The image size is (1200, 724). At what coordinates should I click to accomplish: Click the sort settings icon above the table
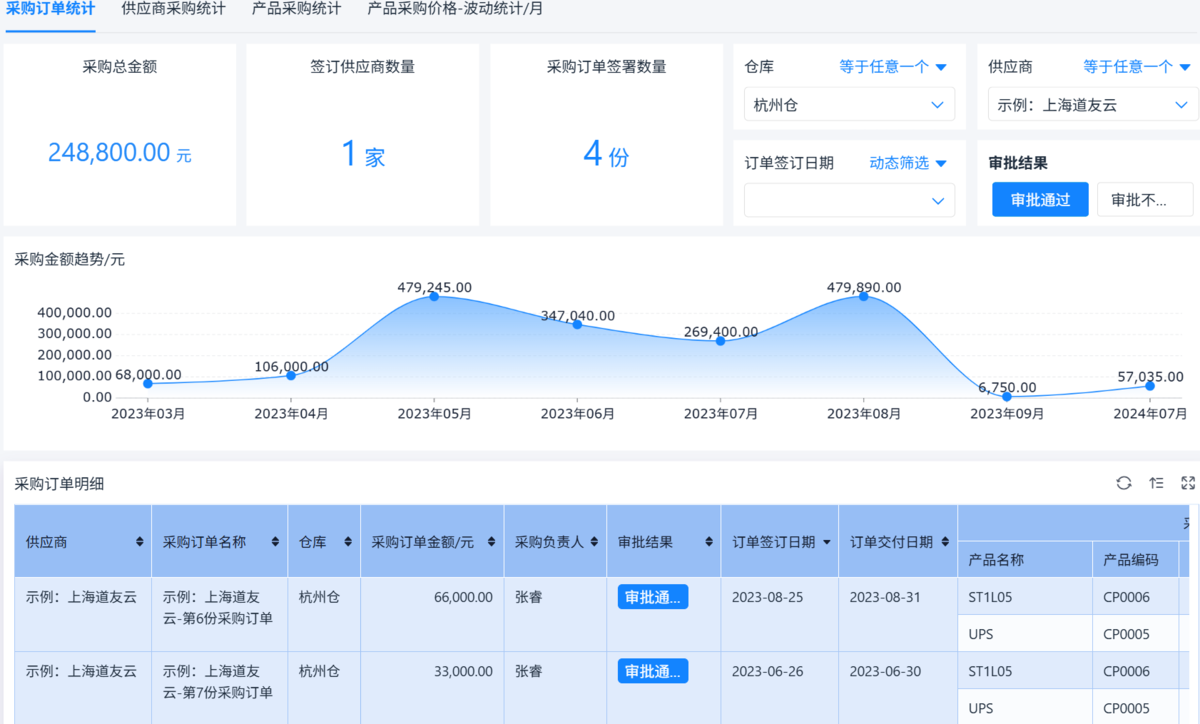point(1156,483)
